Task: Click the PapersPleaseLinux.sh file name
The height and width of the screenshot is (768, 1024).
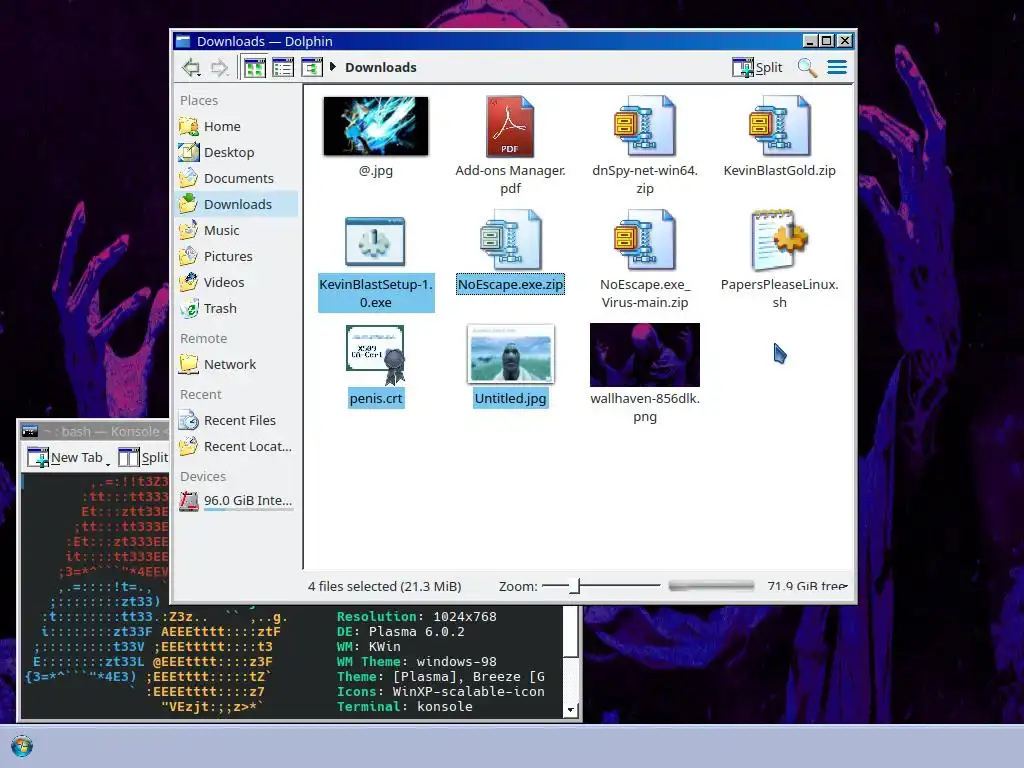Action: pyautogui.click(x=779, y=293)
